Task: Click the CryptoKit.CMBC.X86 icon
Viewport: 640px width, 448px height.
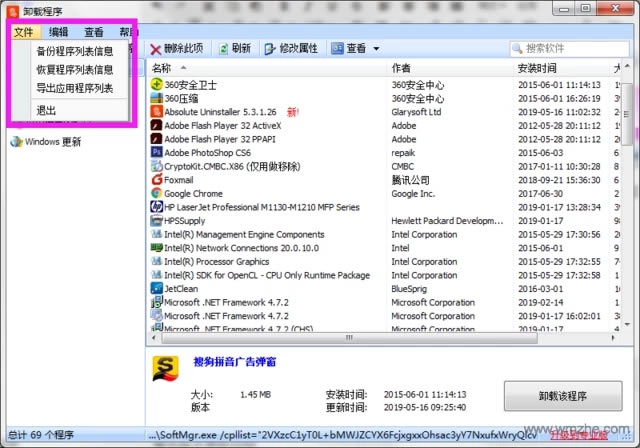Action: [x=157, y=166]
